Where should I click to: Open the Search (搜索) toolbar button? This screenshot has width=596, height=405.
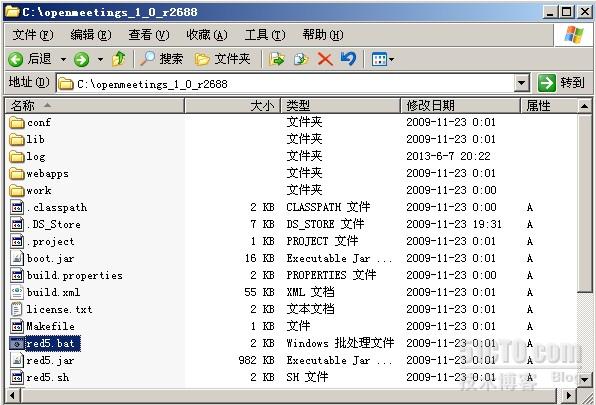(x=162, y=59)
